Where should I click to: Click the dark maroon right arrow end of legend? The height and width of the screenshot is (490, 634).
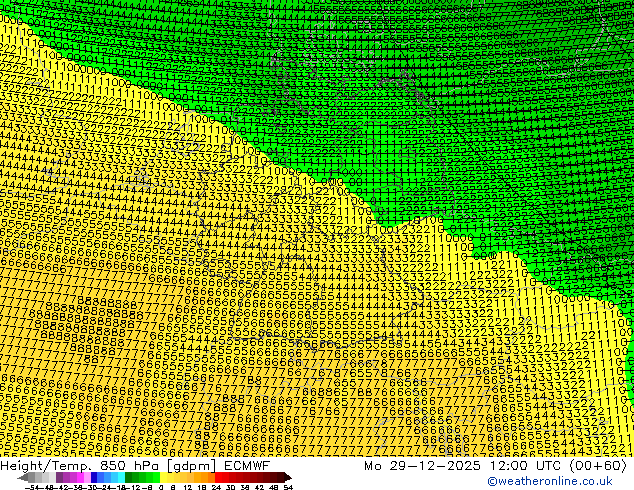click(287, 478)
